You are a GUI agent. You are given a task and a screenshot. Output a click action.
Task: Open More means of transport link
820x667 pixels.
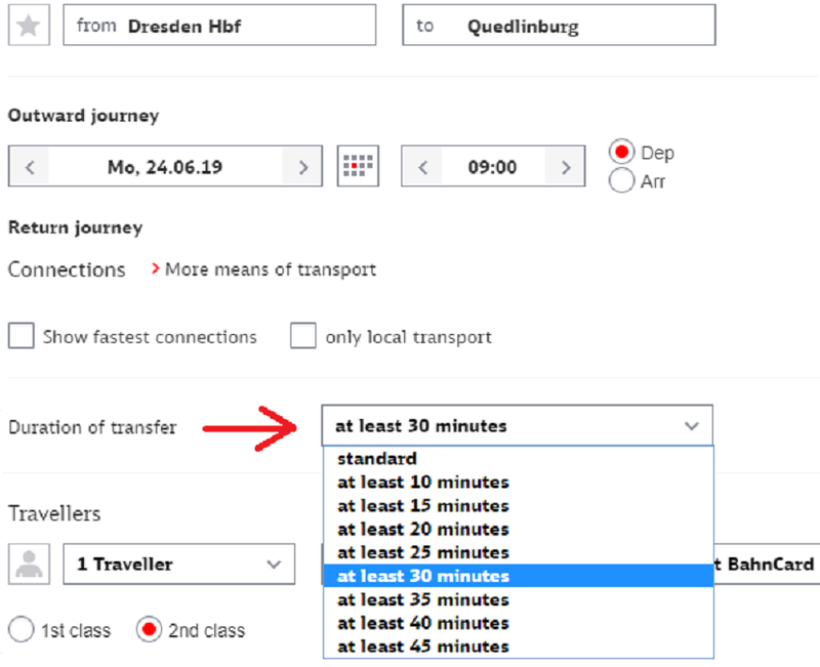pyautogui.click(x=270, y=270)
